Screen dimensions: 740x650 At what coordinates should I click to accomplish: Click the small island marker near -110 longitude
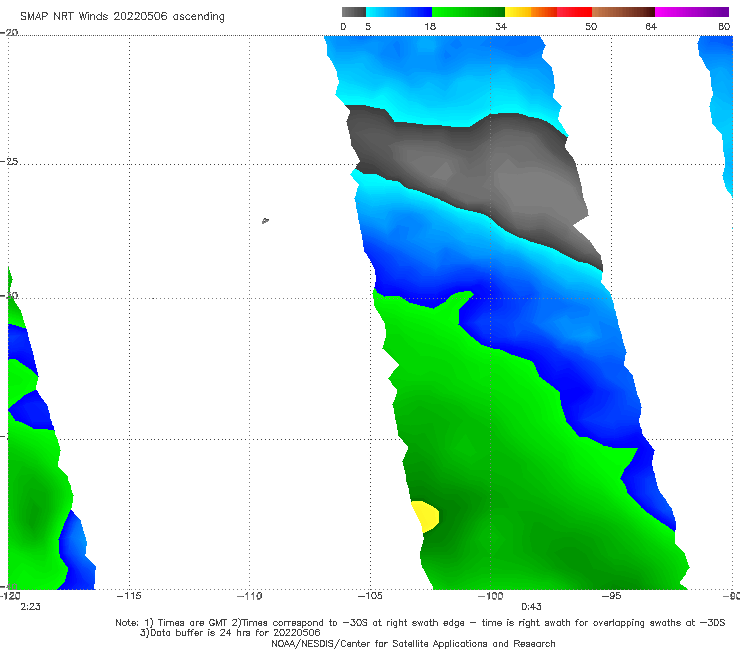(265, 220)
